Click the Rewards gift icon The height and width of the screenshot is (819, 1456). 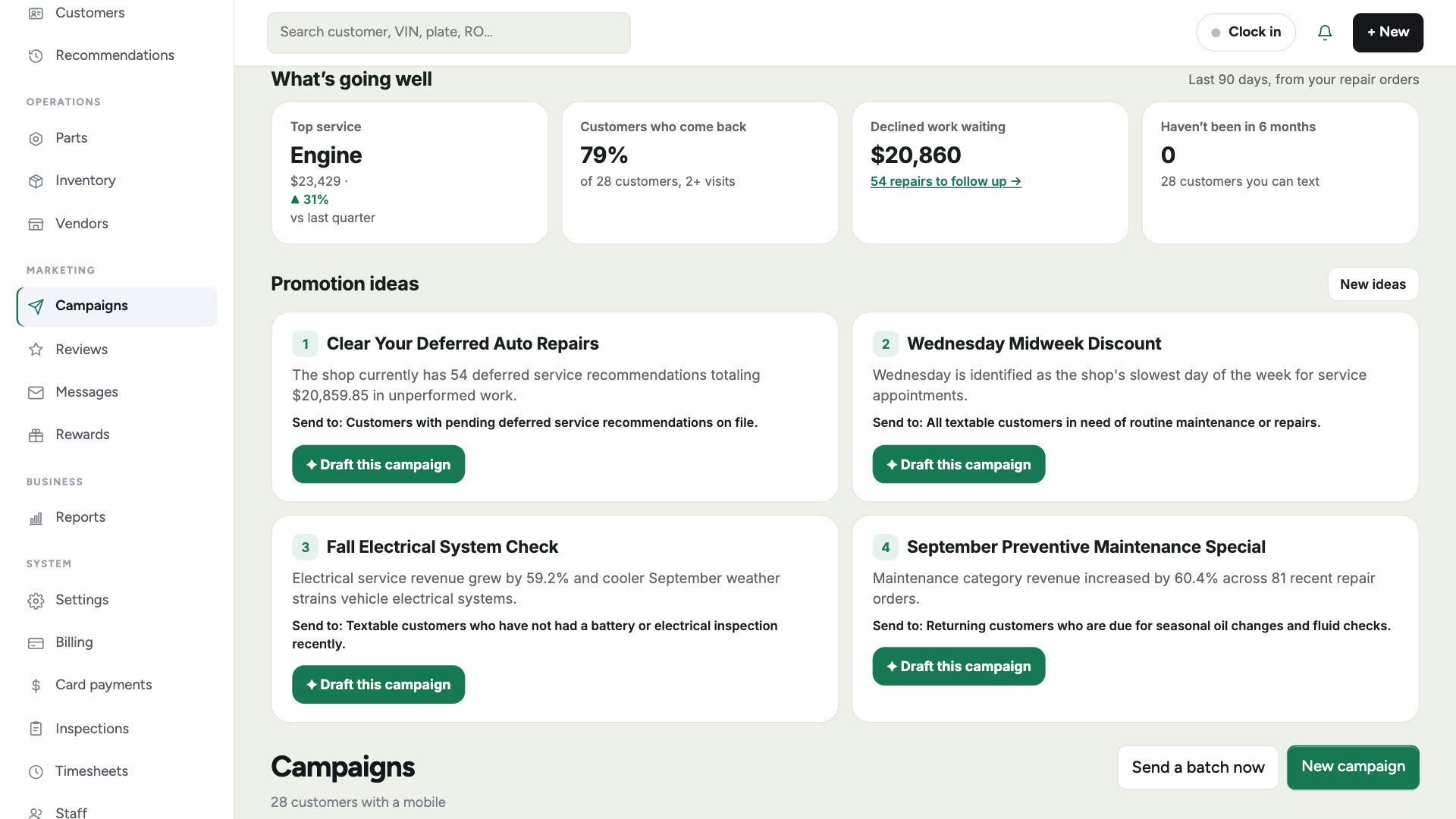click(36, 435)
